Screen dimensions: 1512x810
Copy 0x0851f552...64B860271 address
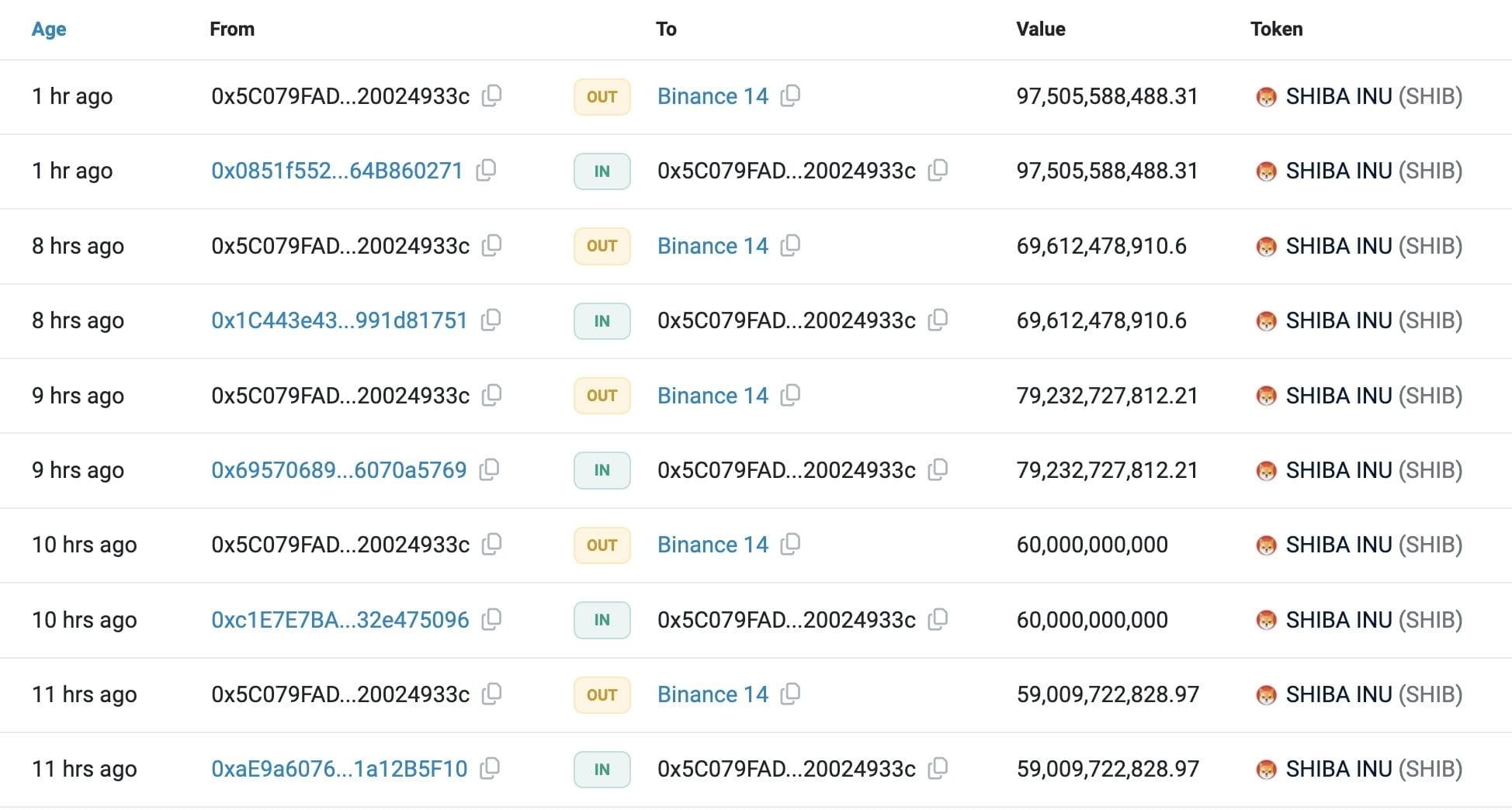pyautogui.click(x=486, y=171)
